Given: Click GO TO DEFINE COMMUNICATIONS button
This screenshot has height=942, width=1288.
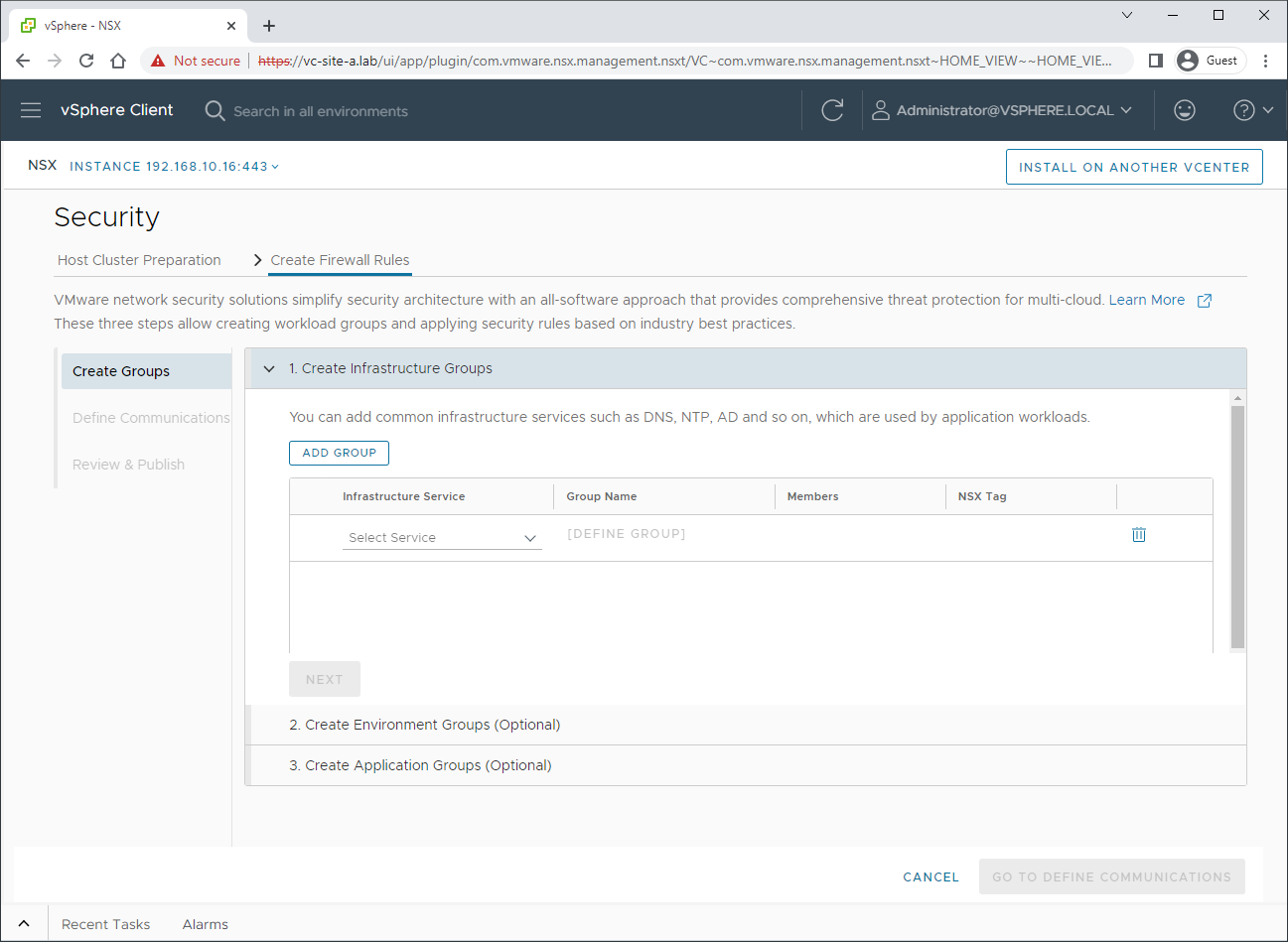Looking at the screenshot, I should click(x=1111, y=876).
